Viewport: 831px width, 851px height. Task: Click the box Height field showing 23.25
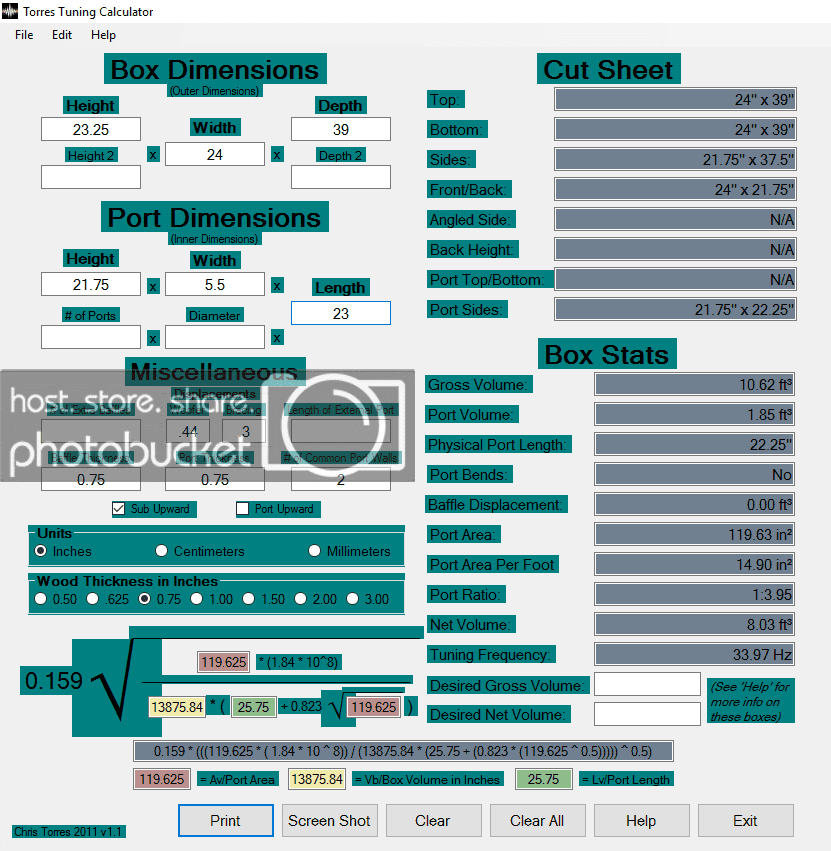pos(91,129)
